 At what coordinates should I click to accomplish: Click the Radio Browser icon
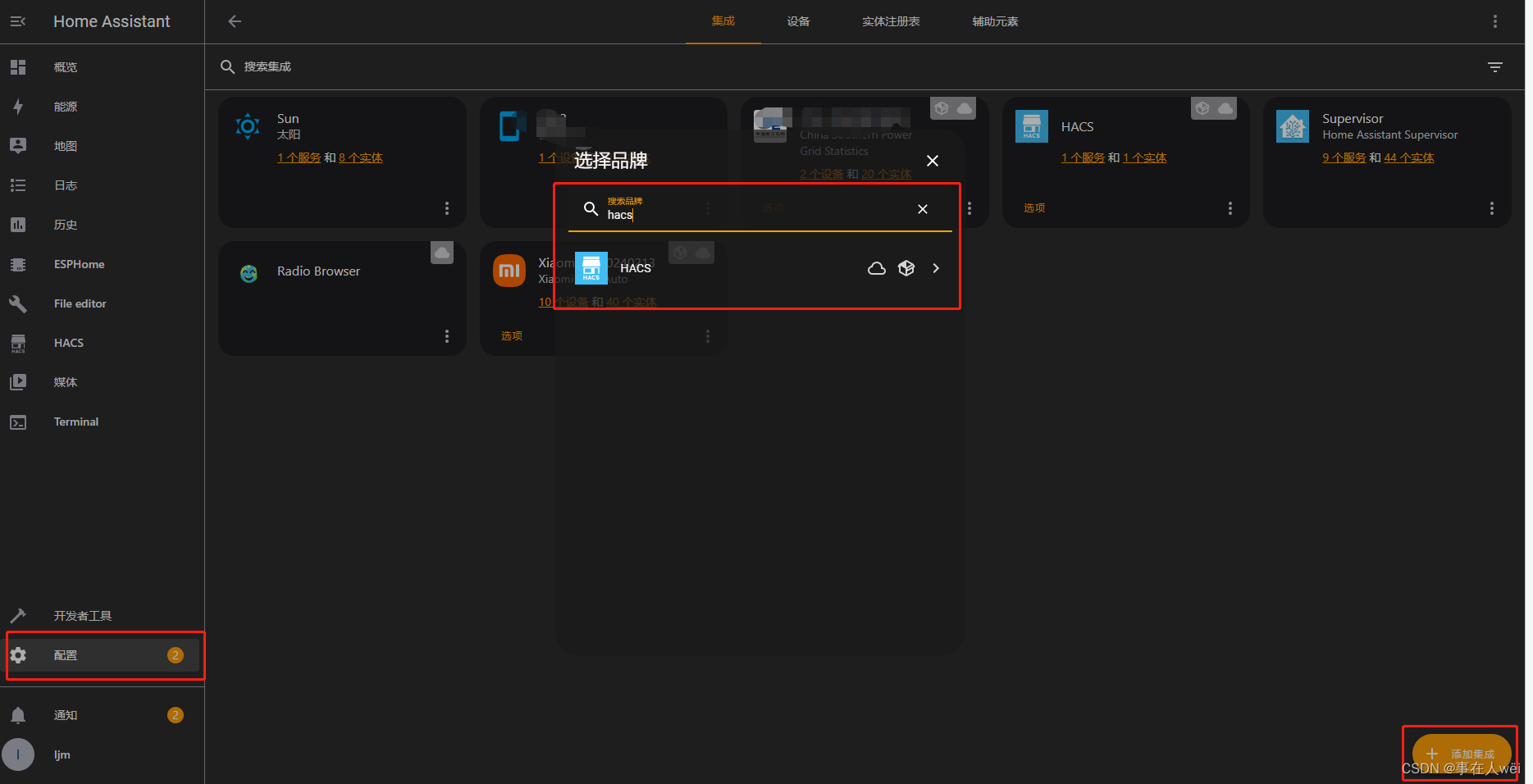click(249, 273)
